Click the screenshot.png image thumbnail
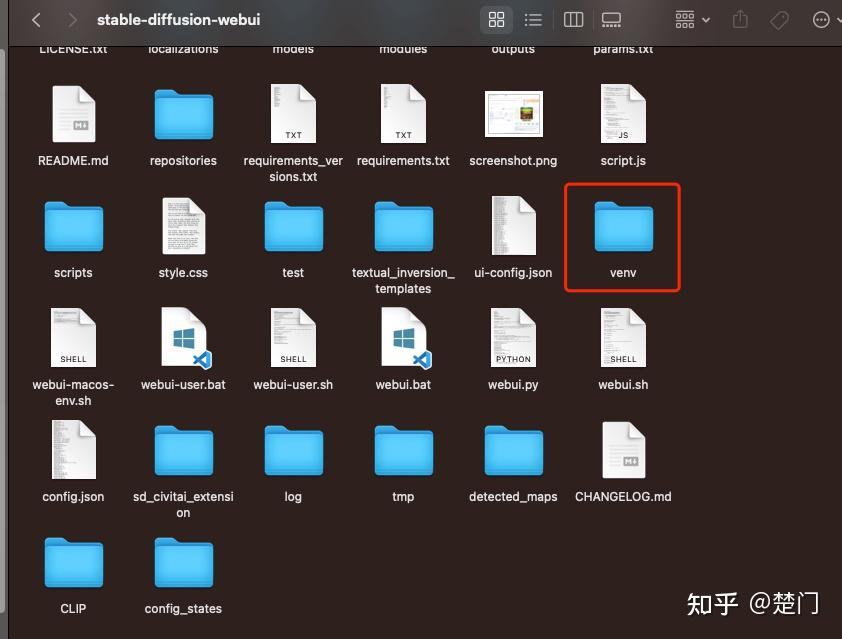The image size is (842, 639). tap(513, 112)
